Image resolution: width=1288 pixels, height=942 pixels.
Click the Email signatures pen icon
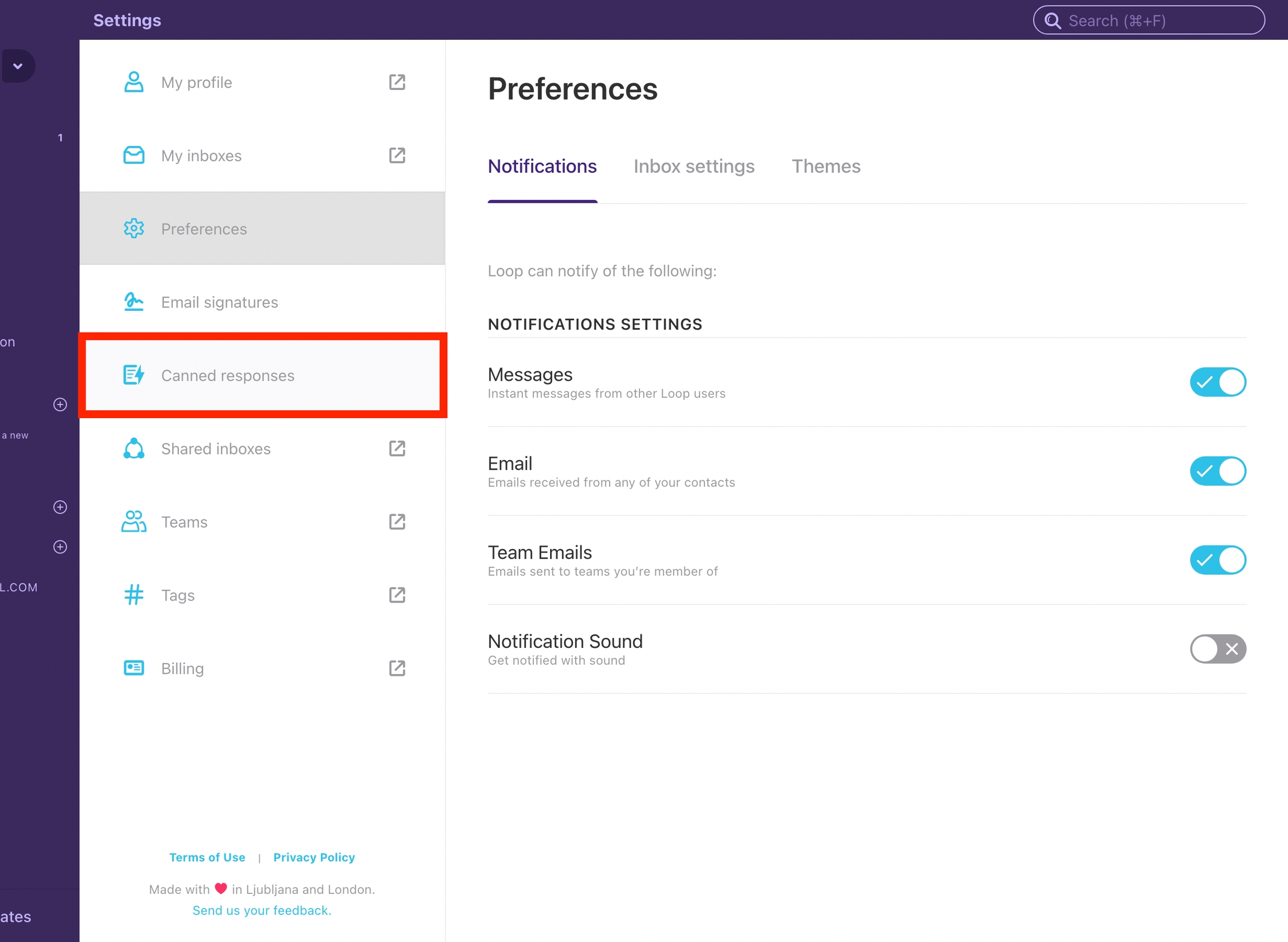click(x=134, y=302)
